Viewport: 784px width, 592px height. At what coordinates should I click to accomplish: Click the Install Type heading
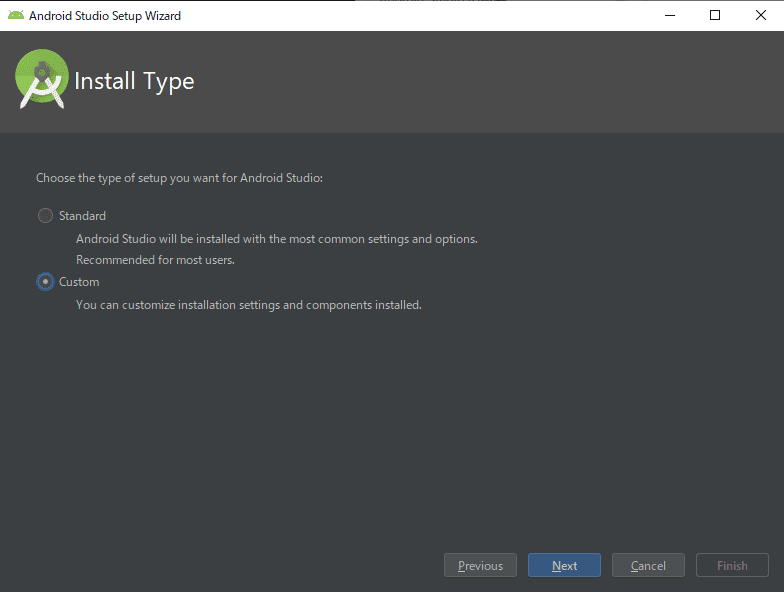pyautogui.click(x=134, y=81)
